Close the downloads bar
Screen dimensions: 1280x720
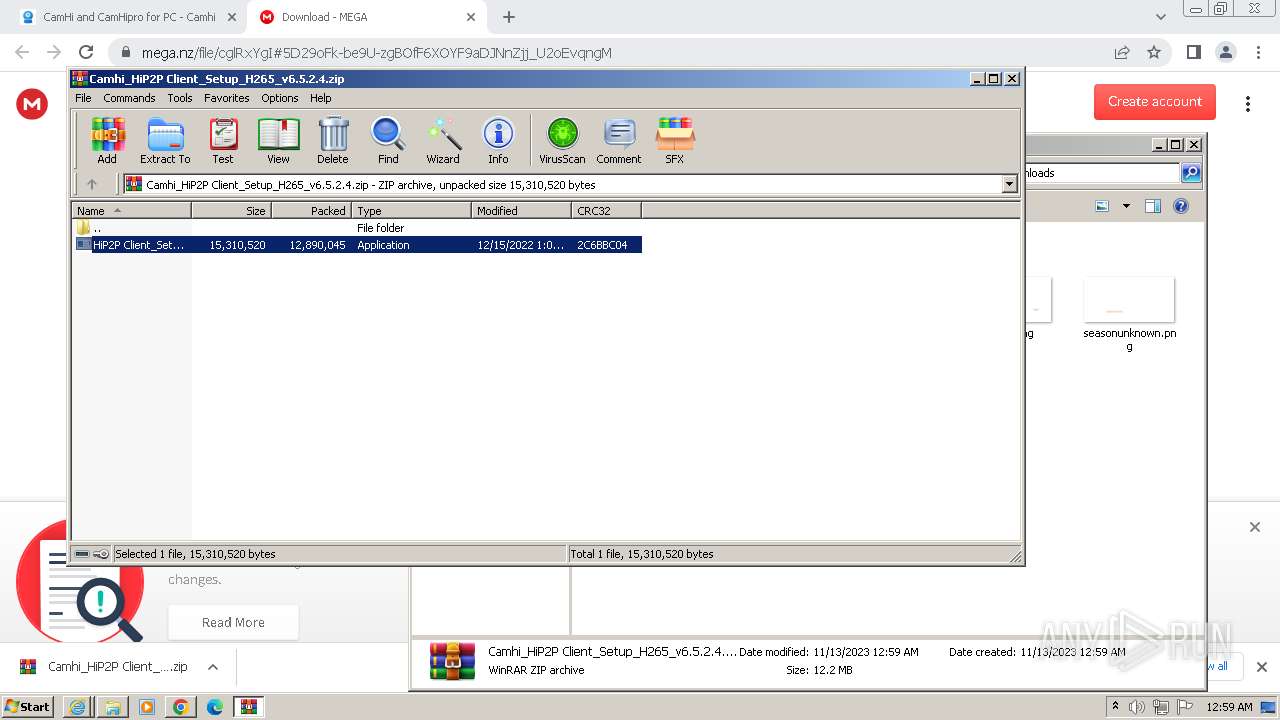1262,667
